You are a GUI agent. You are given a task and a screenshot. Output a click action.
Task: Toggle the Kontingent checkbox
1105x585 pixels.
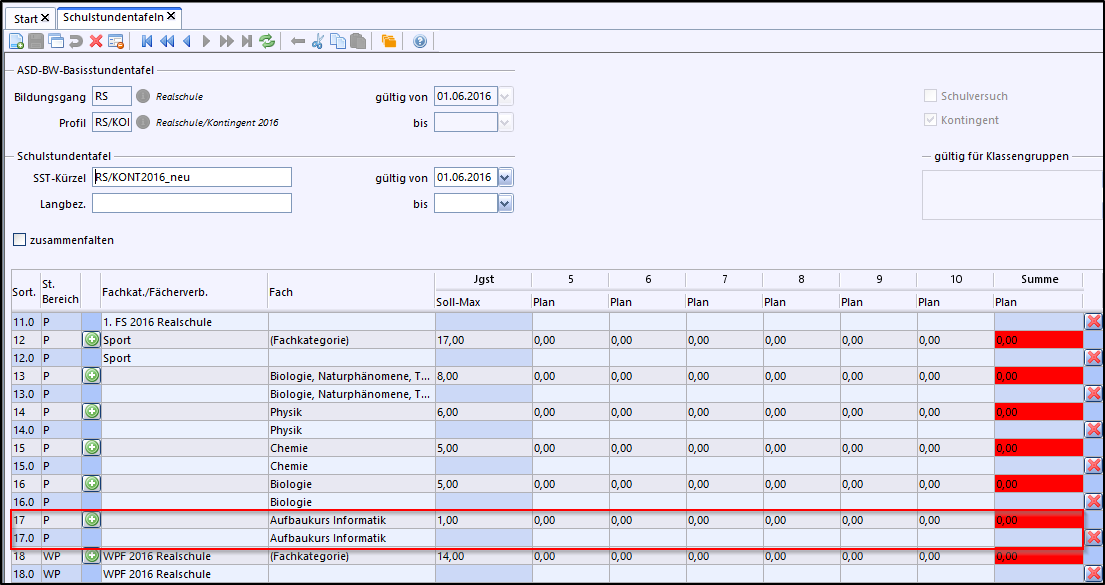click(x=931, y=120)
